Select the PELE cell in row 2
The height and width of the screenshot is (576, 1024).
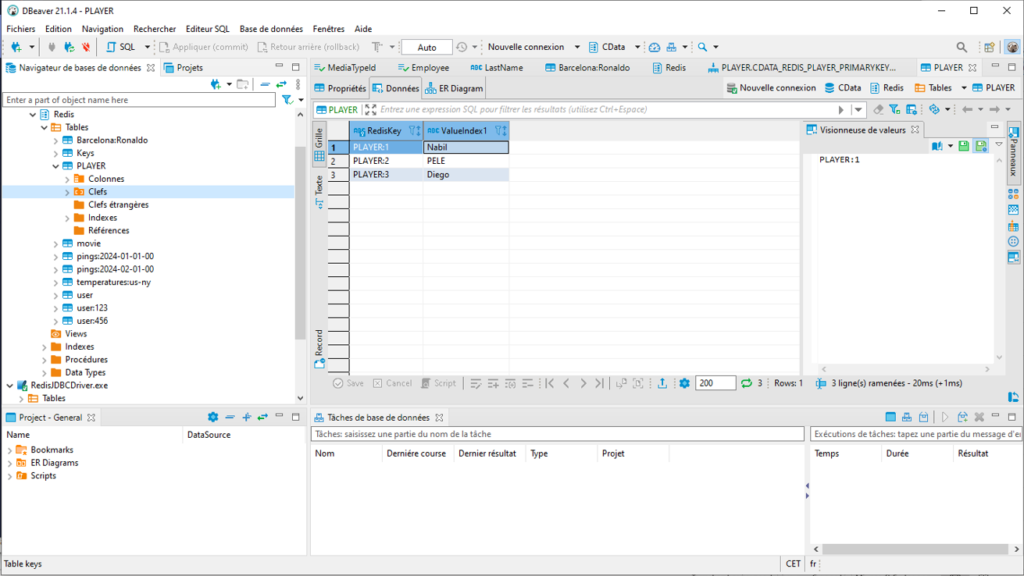[x=466, y=161]
